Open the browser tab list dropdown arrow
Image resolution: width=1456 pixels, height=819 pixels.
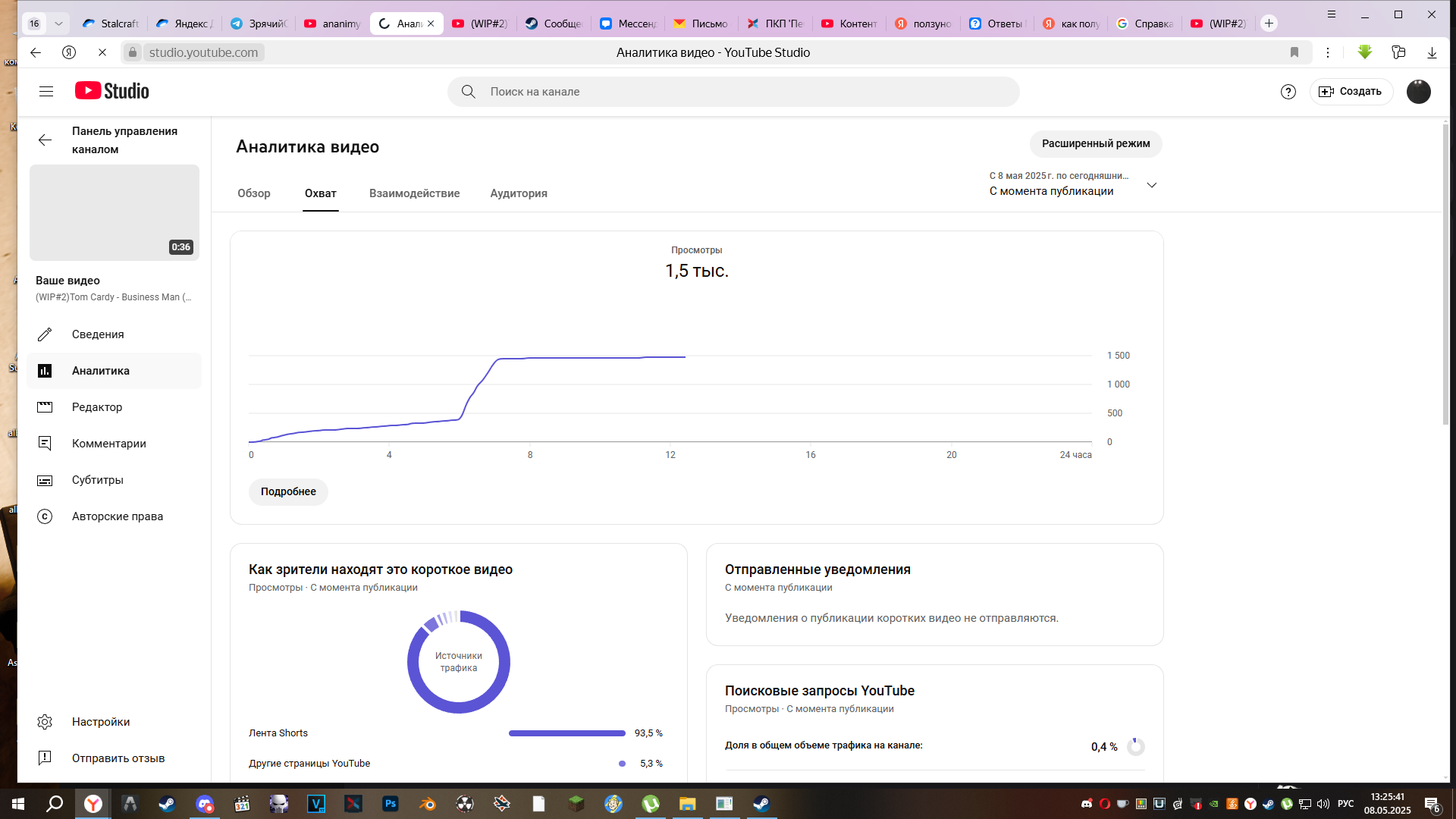(x=58, y=24)
